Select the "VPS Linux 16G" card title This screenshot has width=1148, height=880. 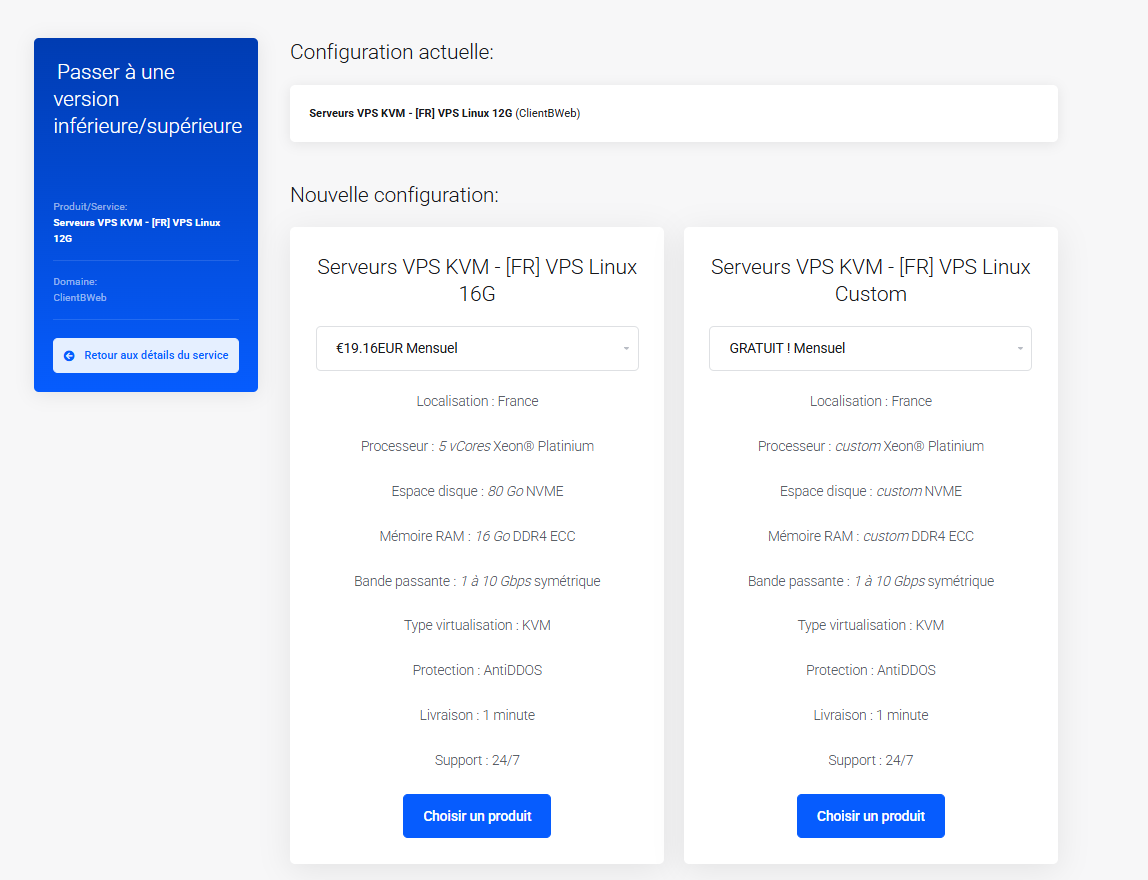(477, 280)
